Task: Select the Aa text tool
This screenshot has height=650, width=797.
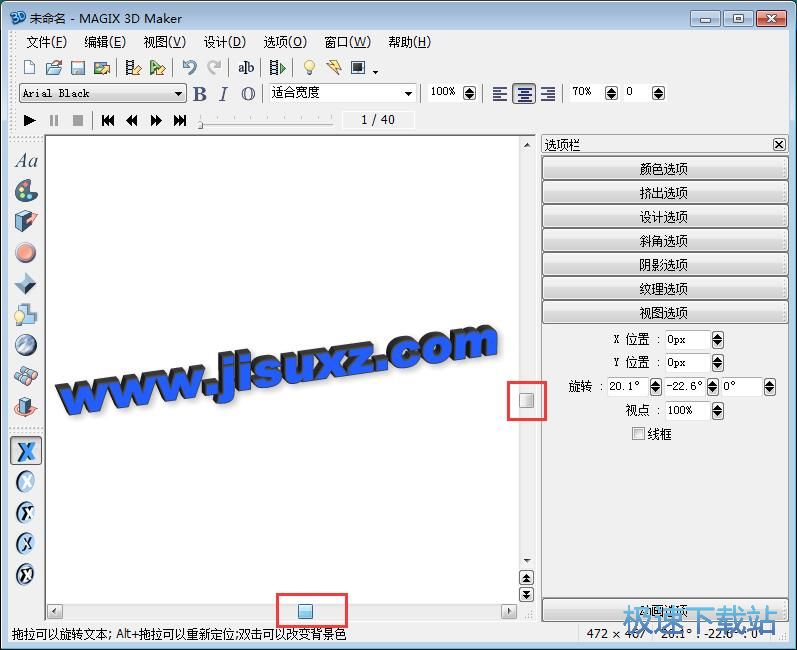Action: pyautogui.click(x=26, y=161)
